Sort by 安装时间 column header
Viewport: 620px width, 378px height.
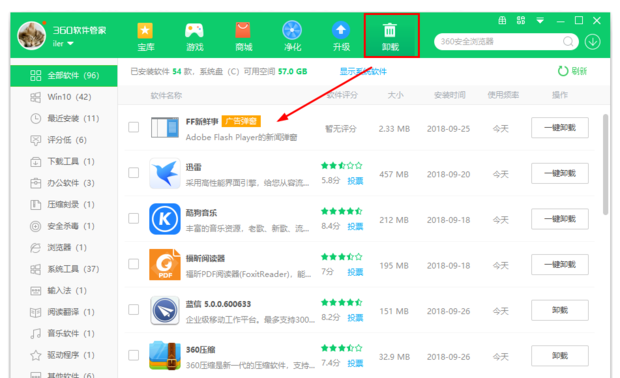[x=450, y=95]
